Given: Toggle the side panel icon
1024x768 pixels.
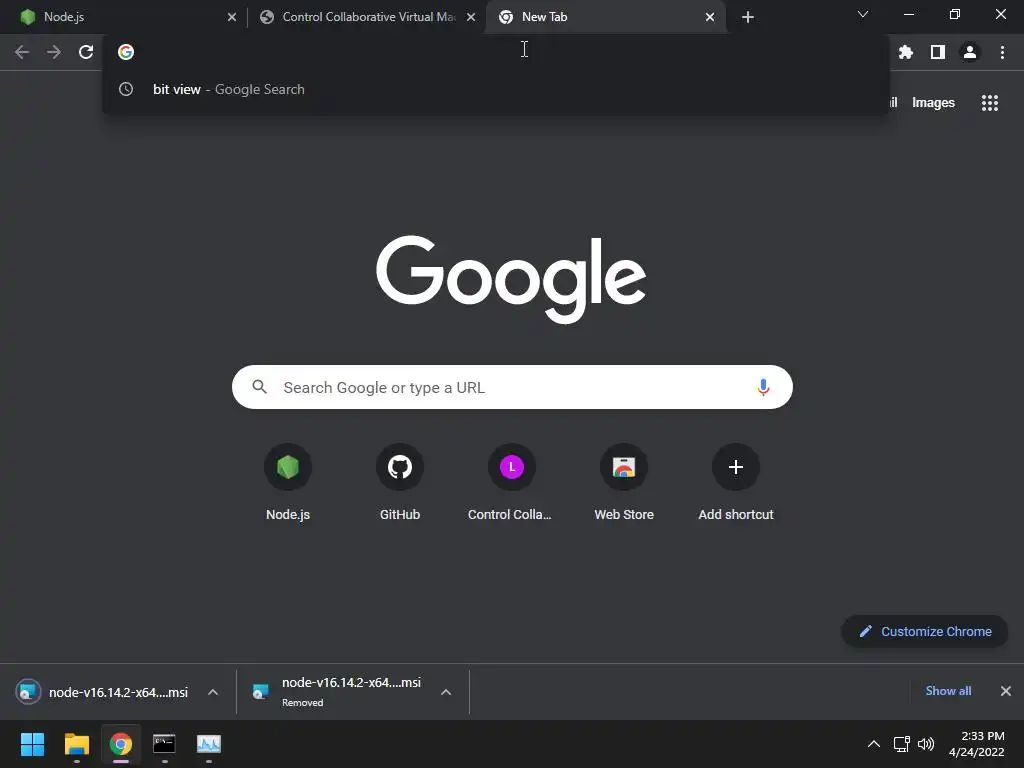Looking at the screenshot, I should 938,52.
